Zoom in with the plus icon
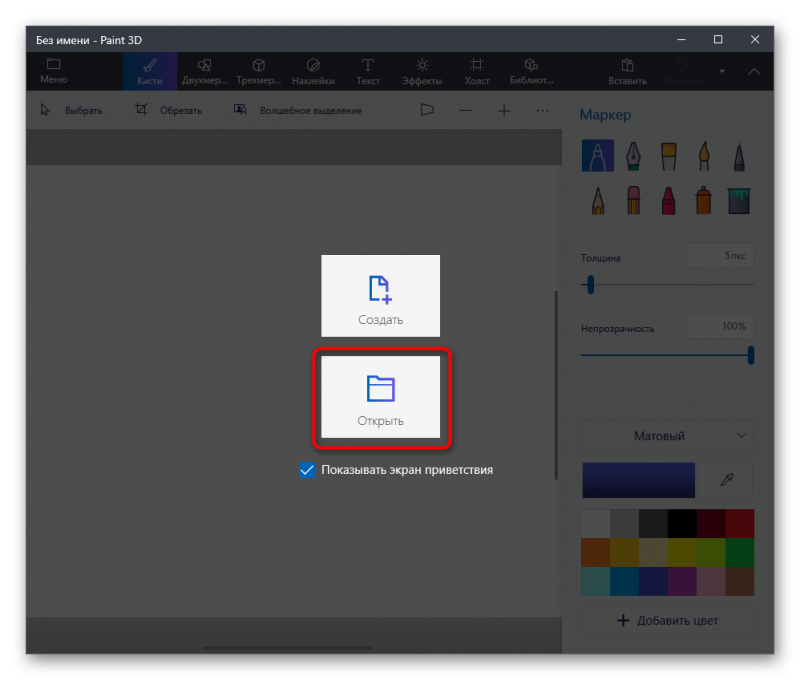Screen dimensions: 800x680 (x=504, y=110)
